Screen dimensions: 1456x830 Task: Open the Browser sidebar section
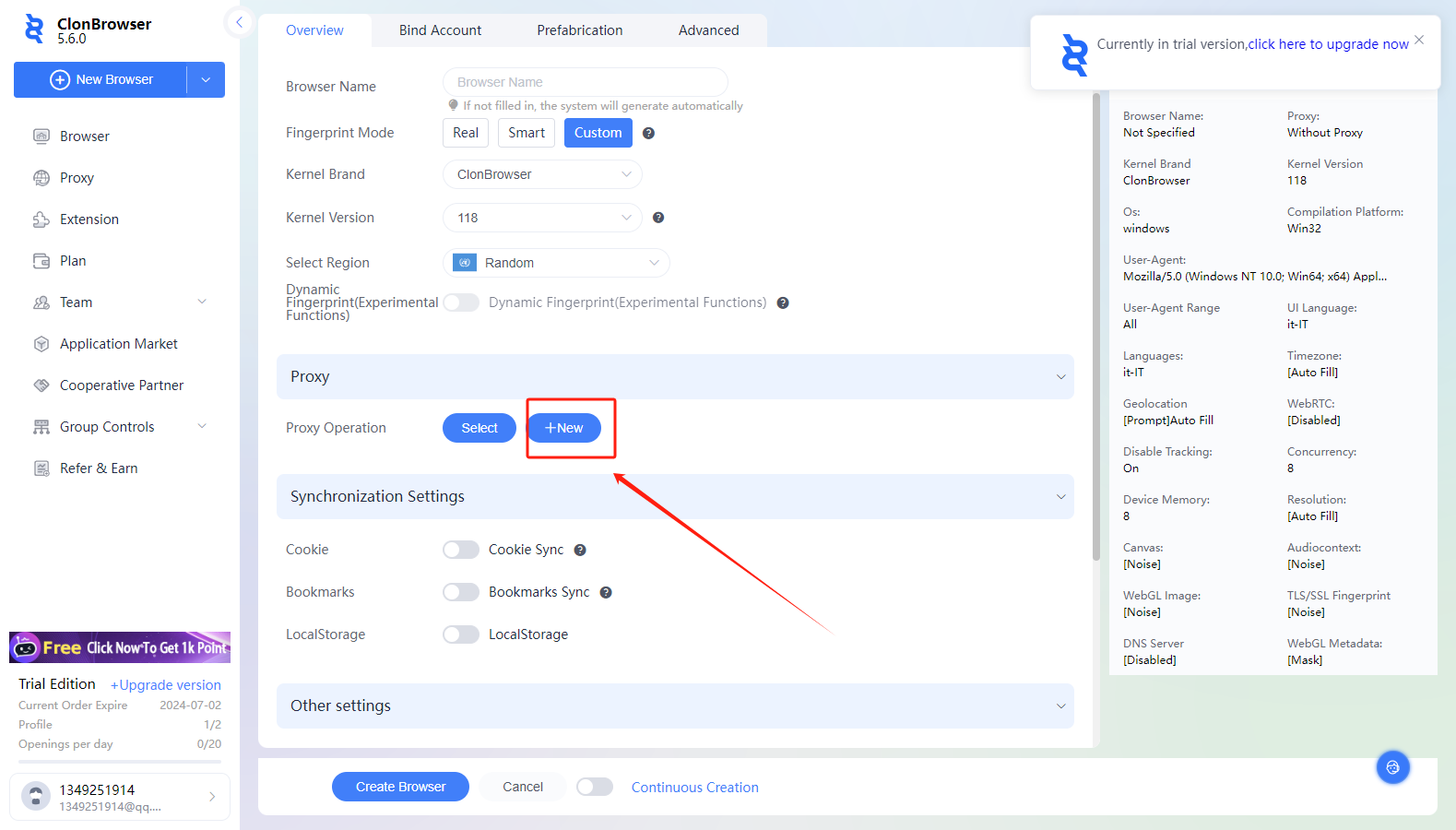(85, 136)
